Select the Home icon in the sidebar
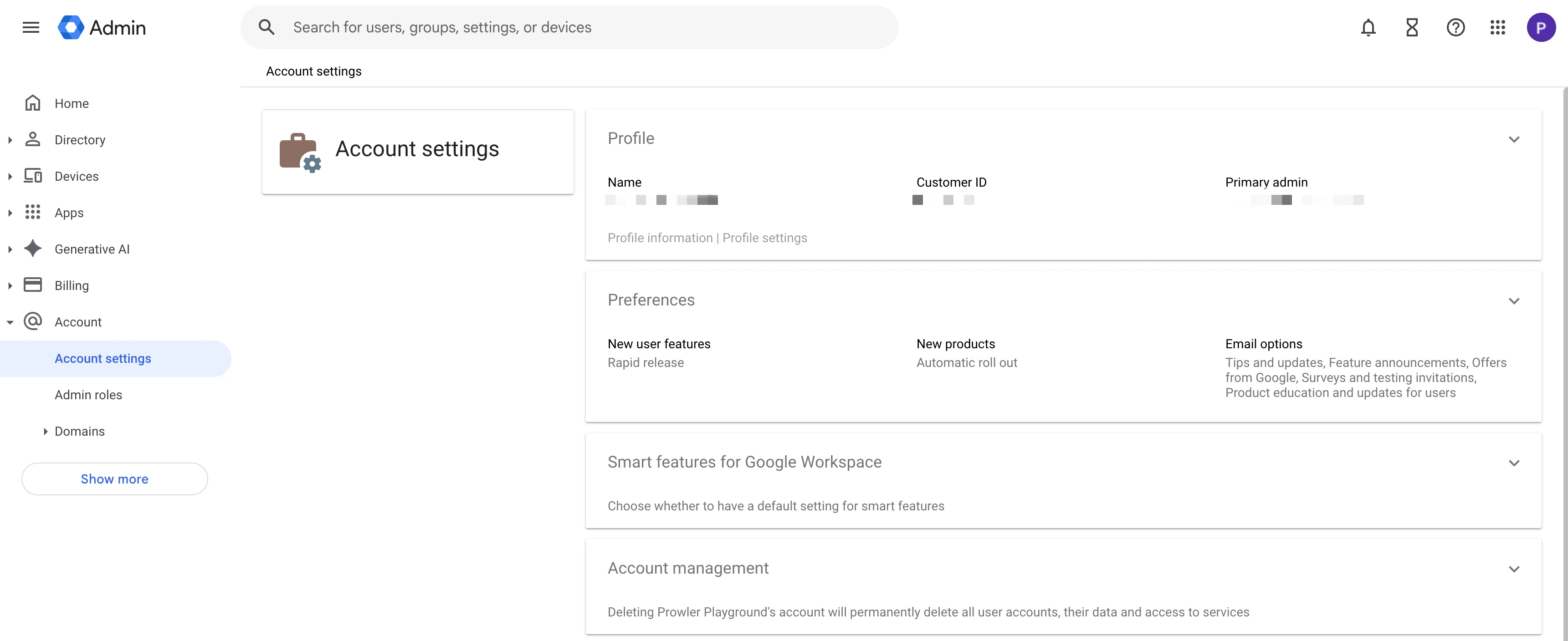Screen dimensions: 1568x641 pos(32,103)
